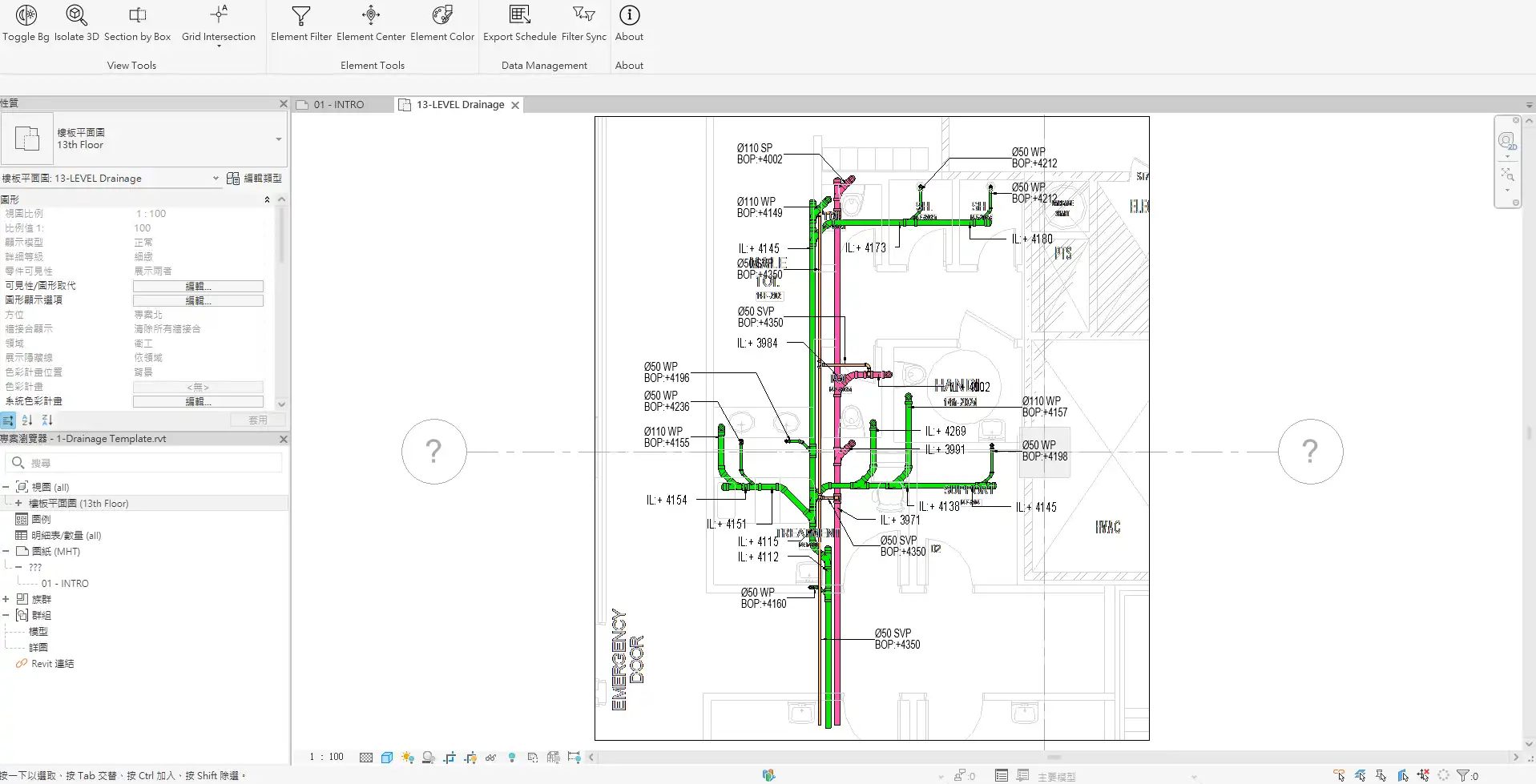This screenshot has width=1536, height=784.
Task: Click the 2D navigation wheel icon
Action: [1507, 142]
